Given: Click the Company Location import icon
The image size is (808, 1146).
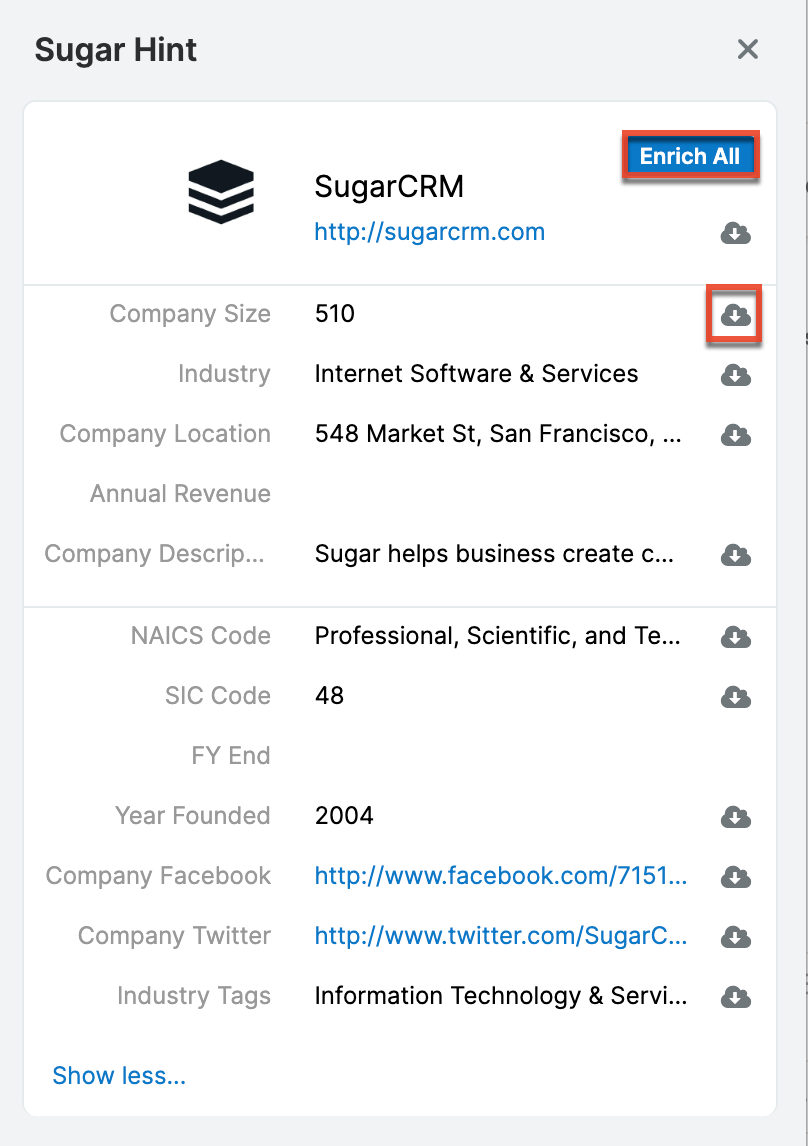Looking at the screenshot, I should click(734, 435).
